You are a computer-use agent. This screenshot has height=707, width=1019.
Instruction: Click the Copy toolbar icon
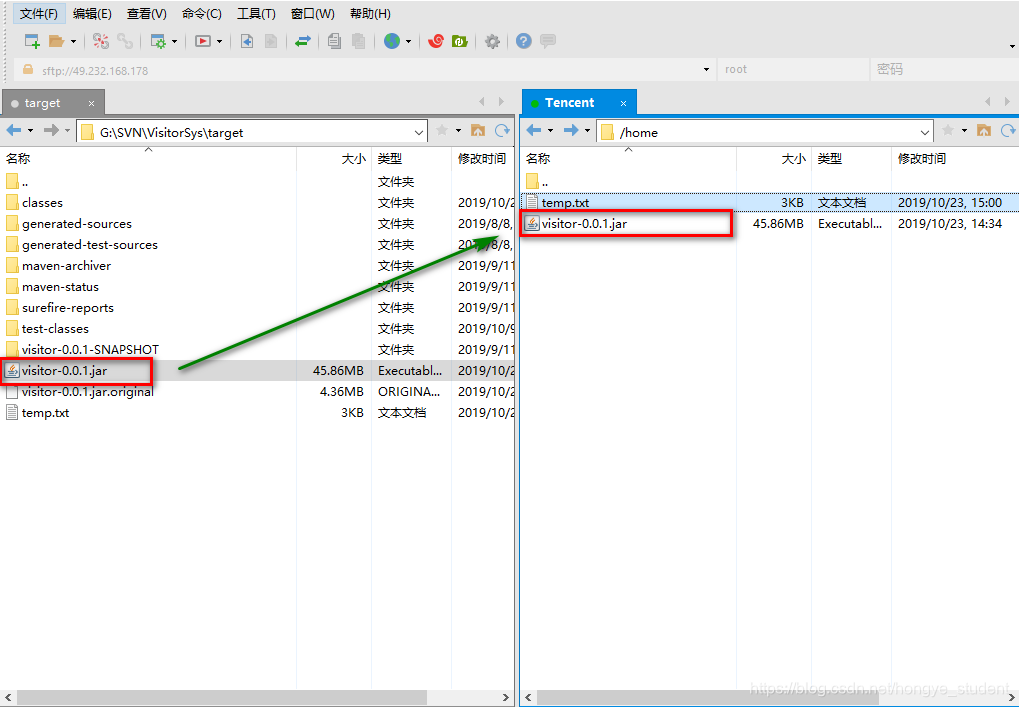pos(335,42)
